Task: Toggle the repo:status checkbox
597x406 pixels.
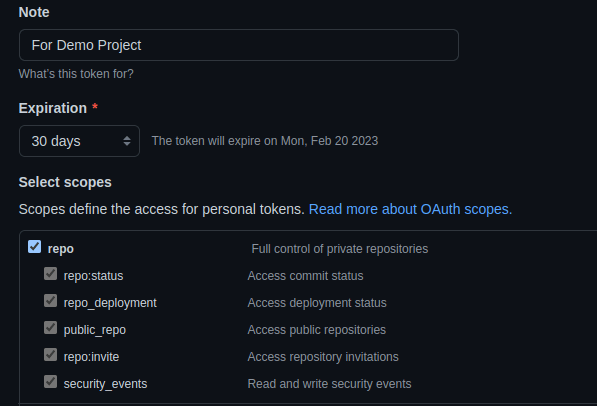Action: point(50,273)
